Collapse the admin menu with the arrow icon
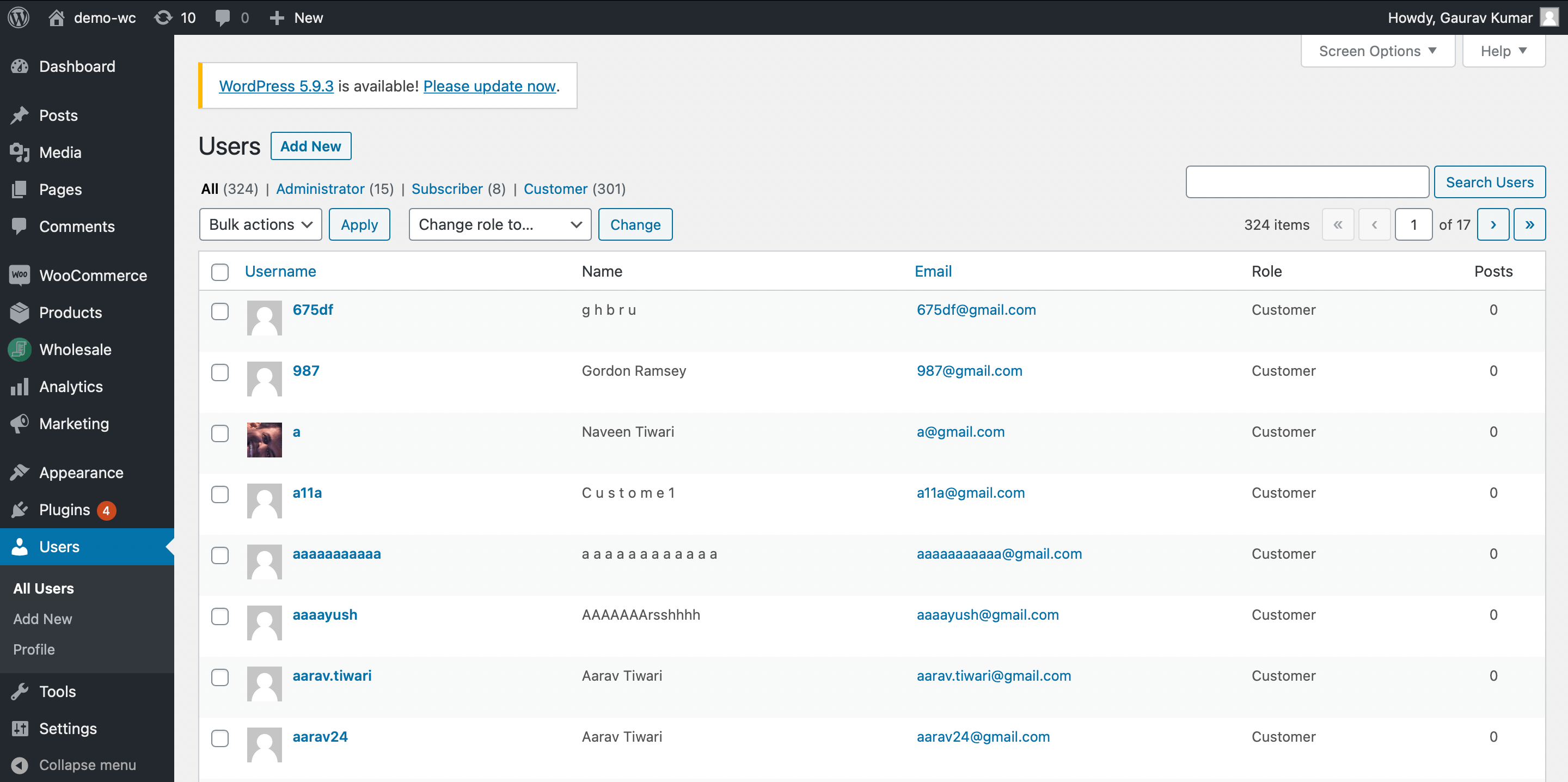The height and width of the screenshot is (782, 1568). (x=20, y=765)
